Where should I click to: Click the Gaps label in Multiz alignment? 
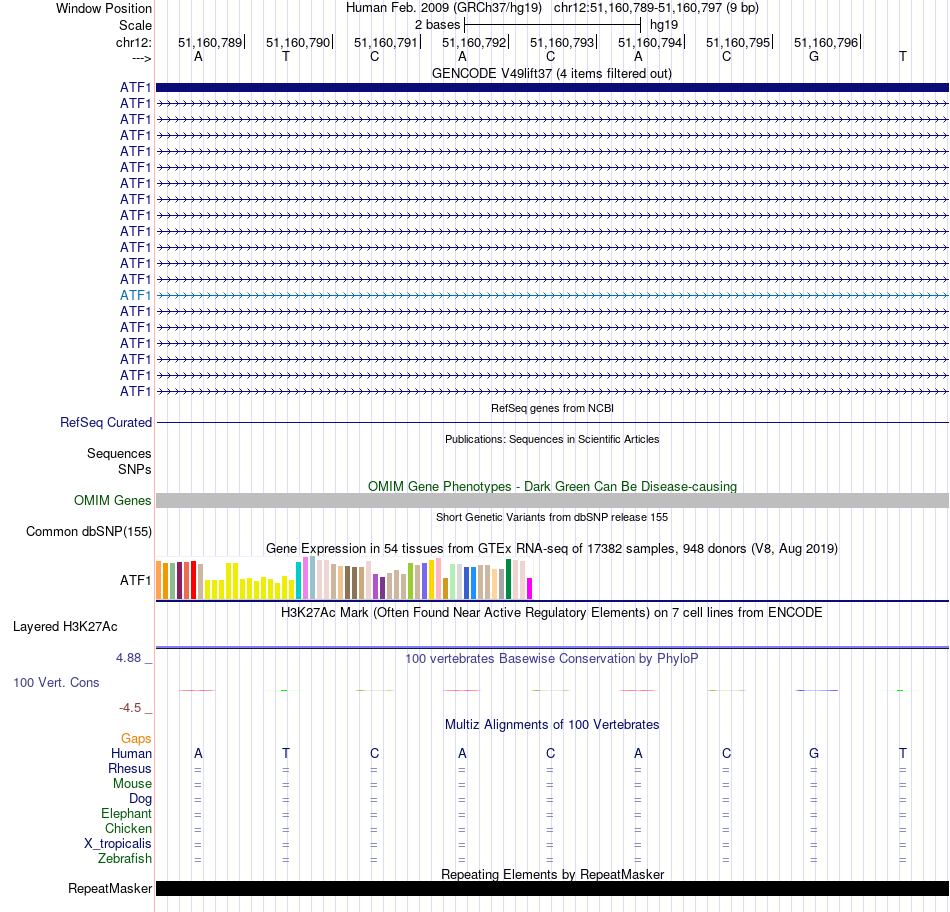click(x=136, y=738)
